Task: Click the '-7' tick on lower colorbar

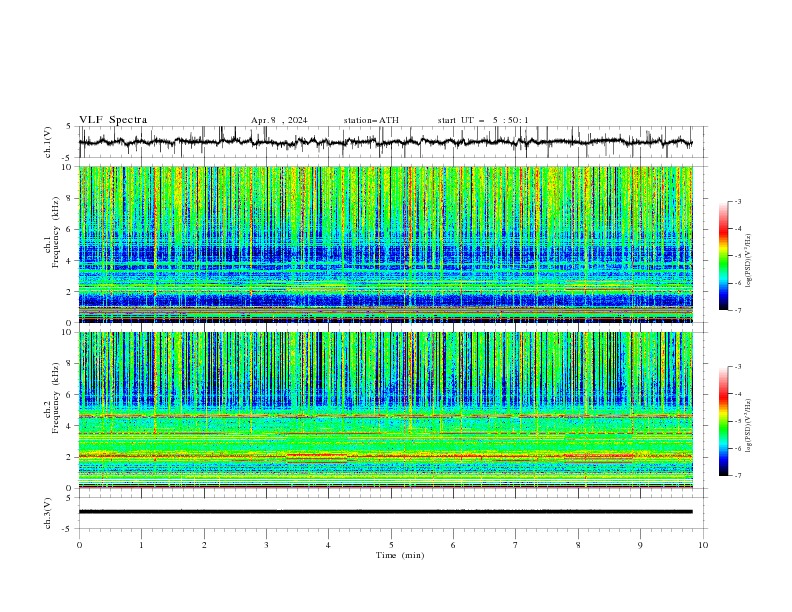Action: point(737,475)
